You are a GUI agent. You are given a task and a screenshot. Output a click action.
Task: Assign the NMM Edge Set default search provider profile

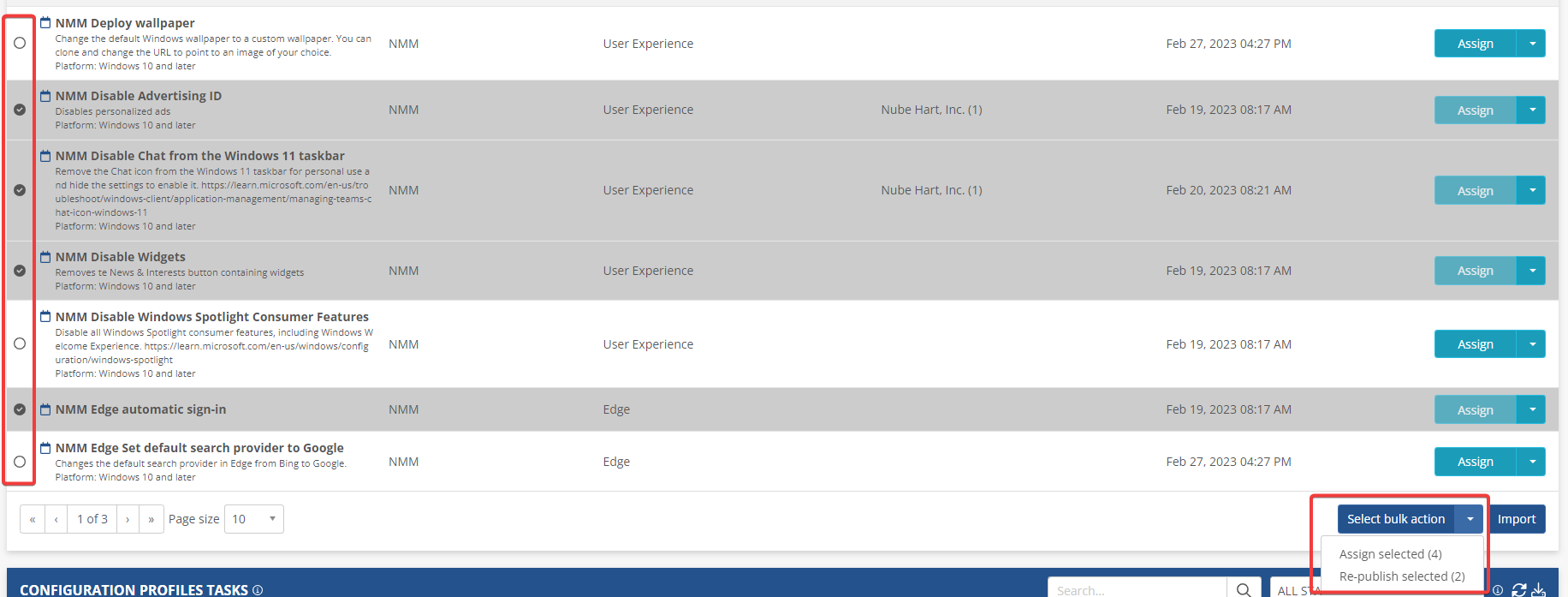click(x=1475, y=462)
